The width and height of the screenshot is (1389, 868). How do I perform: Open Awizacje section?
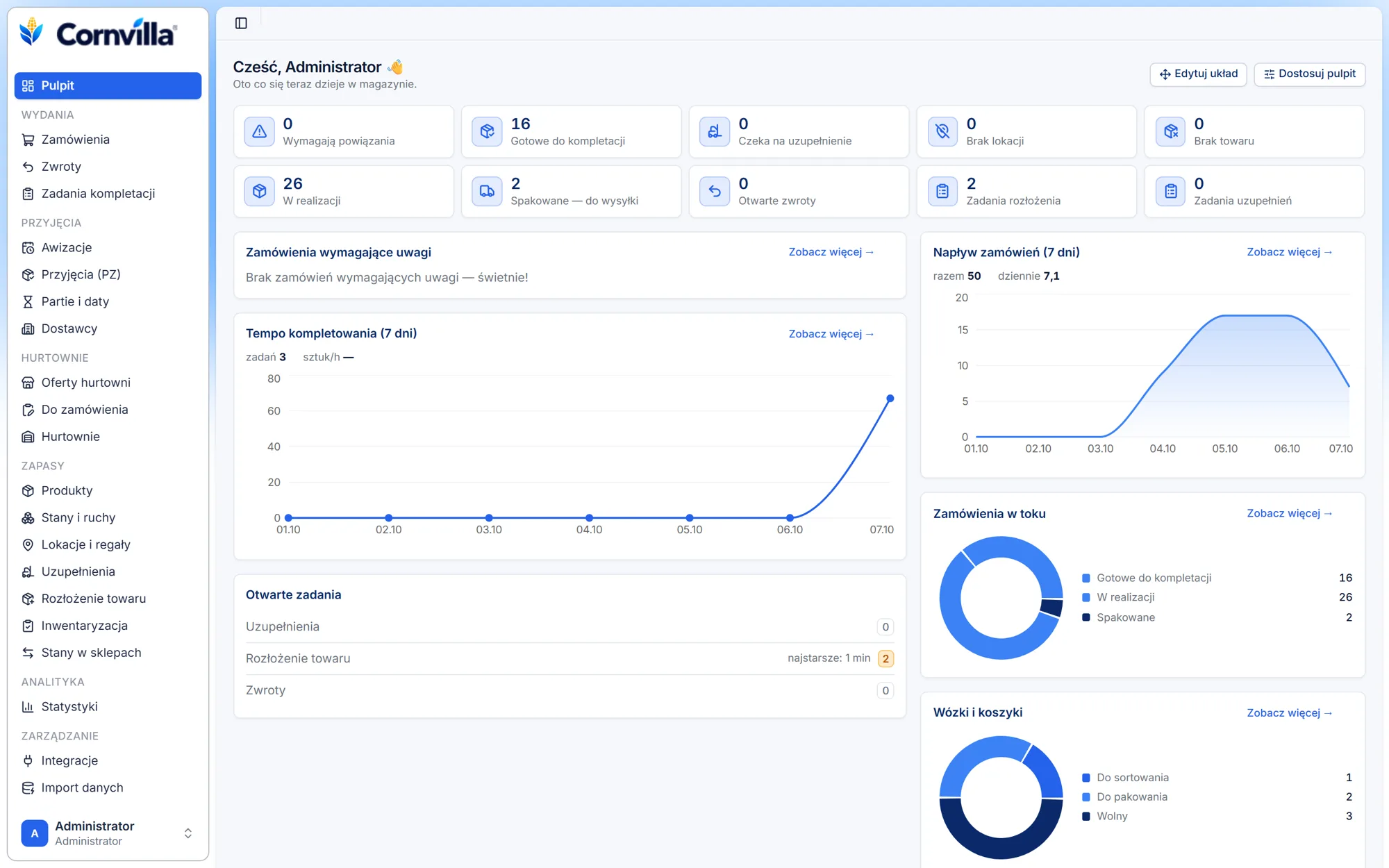click(x=108, y=247)
